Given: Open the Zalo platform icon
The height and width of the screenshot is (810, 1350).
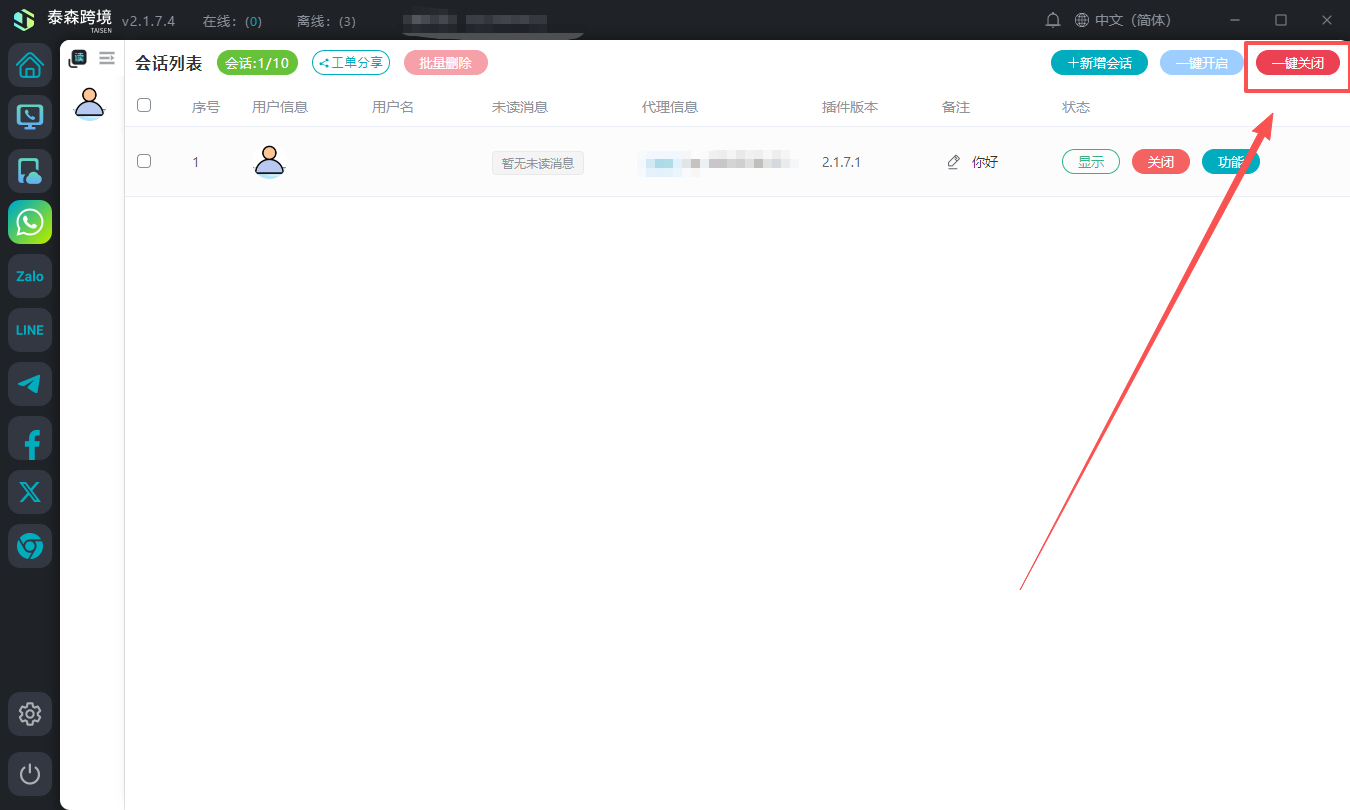Looking at the screenshot, I should click(x=30, y=276).
